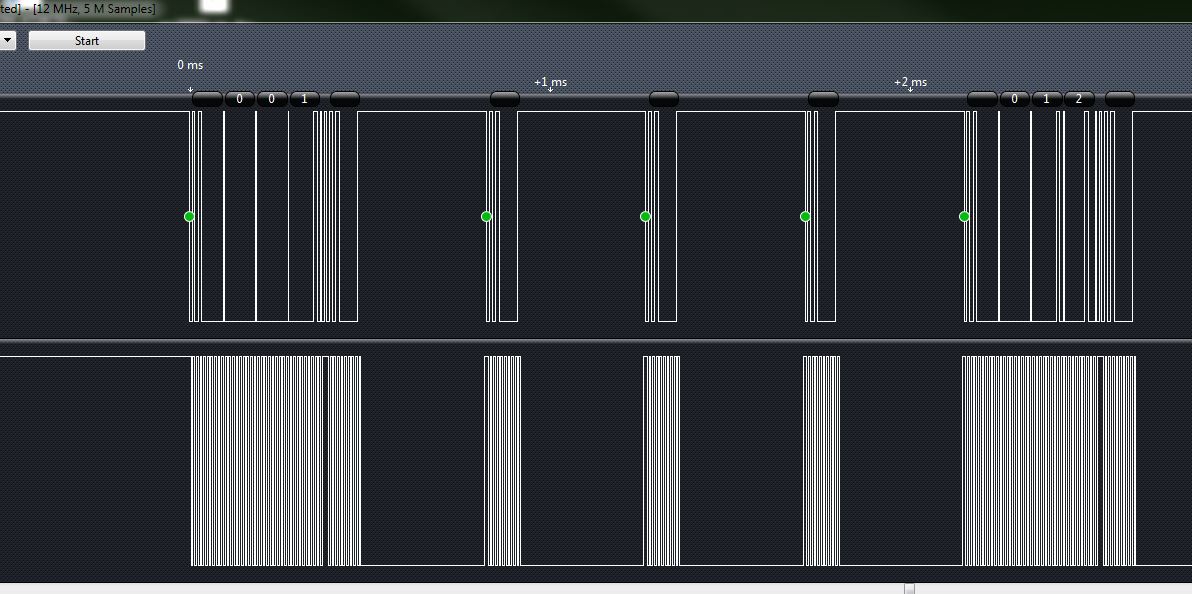Click the green edge dot at the 0 ms mark

point(189,217)
